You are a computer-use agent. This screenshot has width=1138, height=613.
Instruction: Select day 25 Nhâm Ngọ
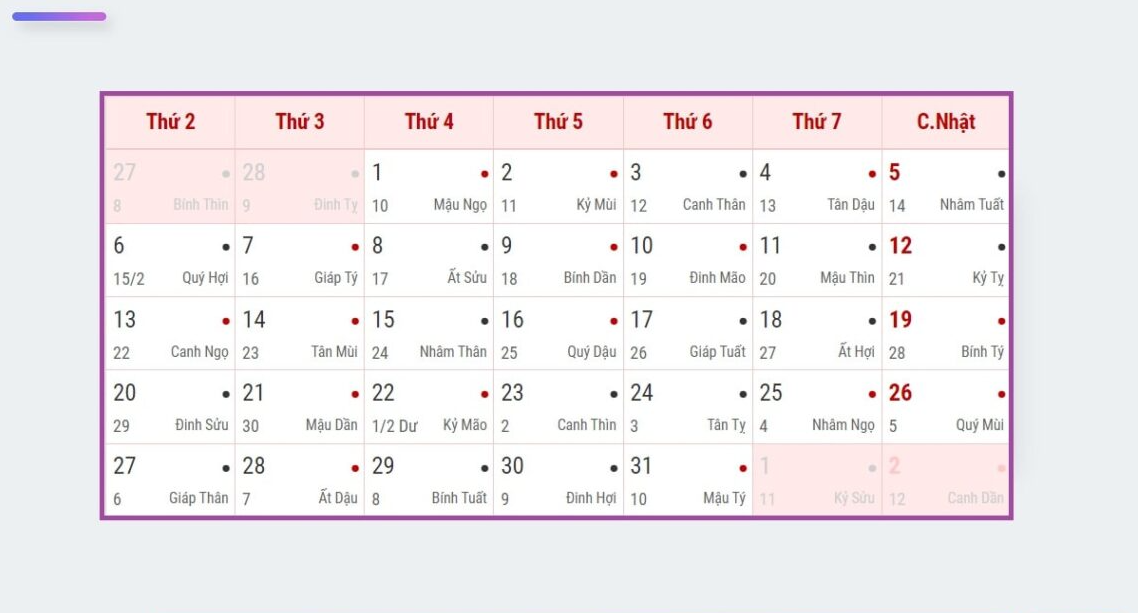tap(817, 407)
